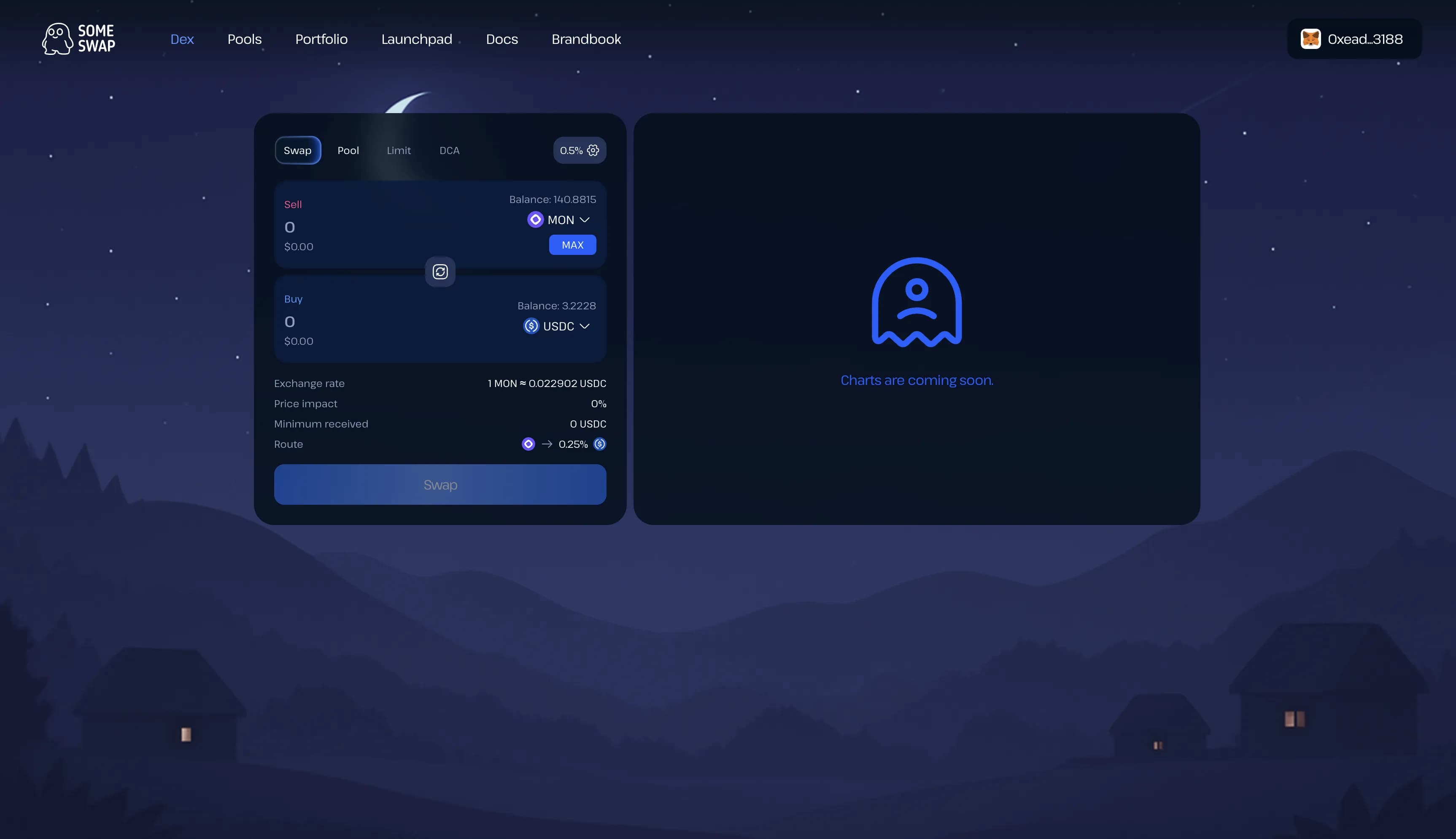This screenshot has height=839, width=1456.
Task: Click MetaMask fox wallet icon
Action: pyautogui.click(x=1310, y=39)
